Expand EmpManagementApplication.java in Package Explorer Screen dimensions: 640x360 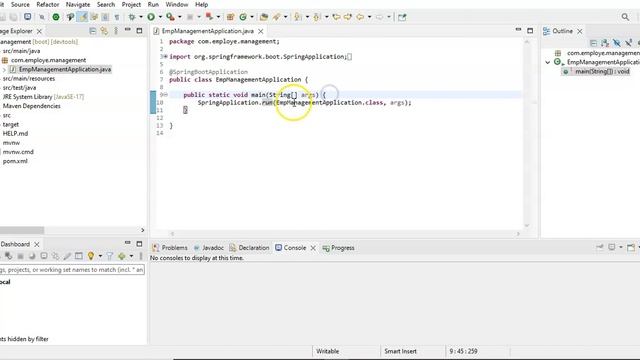tap(4, 70)
